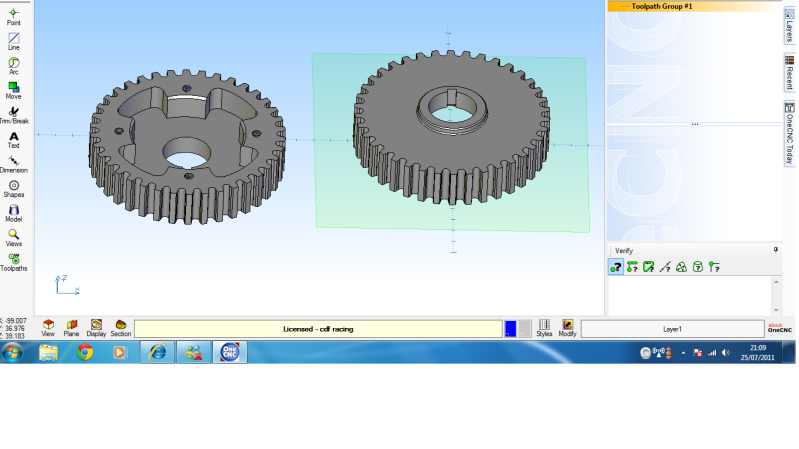Screen dimensions: 799x449
Task: Choose the Move tool
Action: pyautogui.click(x=14, y=90)
